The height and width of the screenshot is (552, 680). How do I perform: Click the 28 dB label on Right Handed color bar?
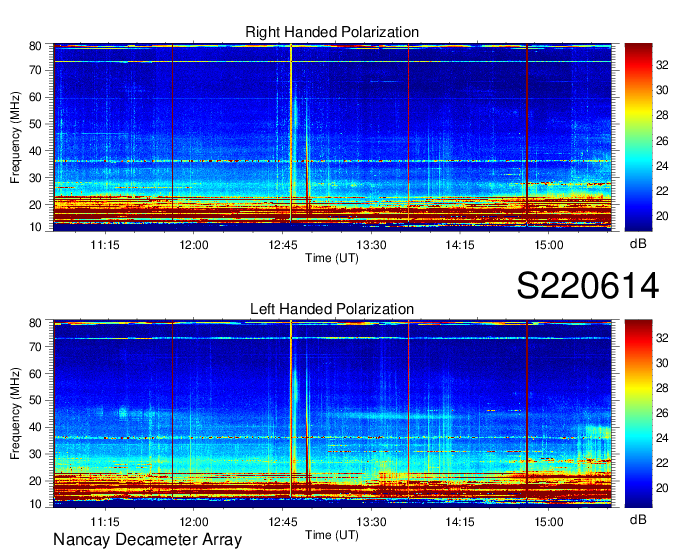coord(662,115)
